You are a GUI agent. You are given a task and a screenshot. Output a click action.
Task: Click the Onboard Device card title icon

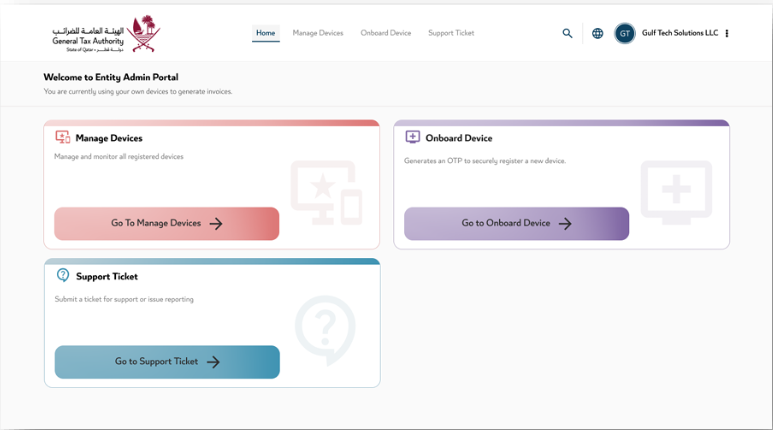413,137
